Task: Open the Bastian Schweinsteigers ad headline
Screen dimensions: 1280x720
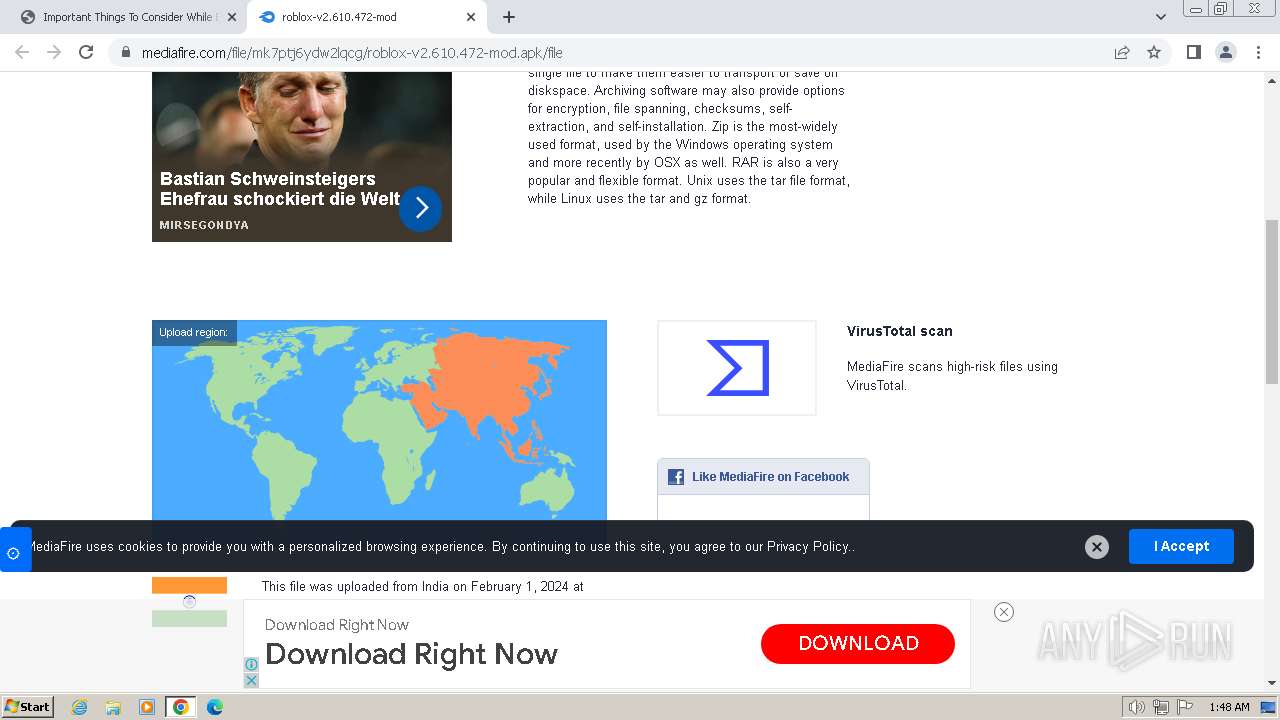Action: pos(280,188)
